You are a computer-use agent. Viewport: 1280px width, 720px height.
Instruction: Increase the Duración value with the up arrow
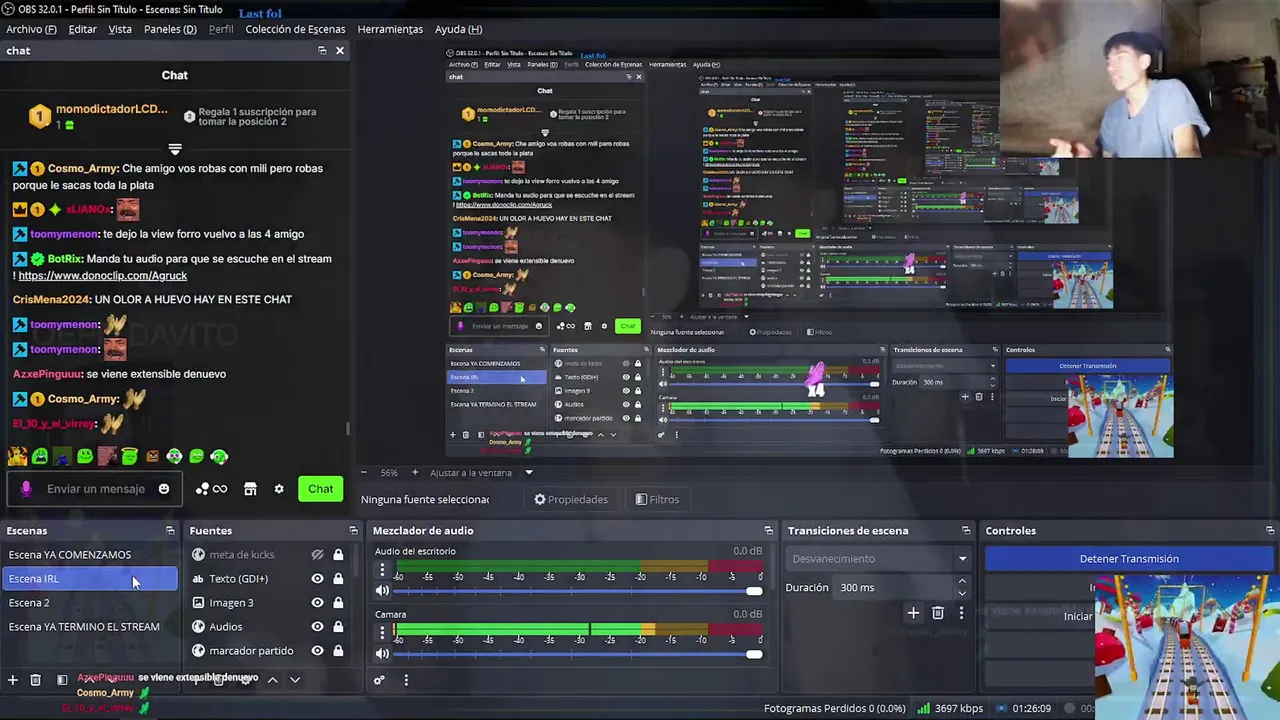pyautogui.click(x=962, y=581)
